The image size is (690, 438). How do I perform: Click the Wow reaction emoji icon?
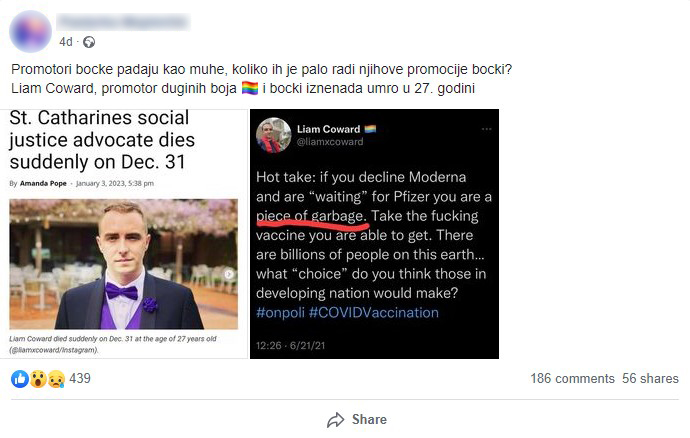36,379
